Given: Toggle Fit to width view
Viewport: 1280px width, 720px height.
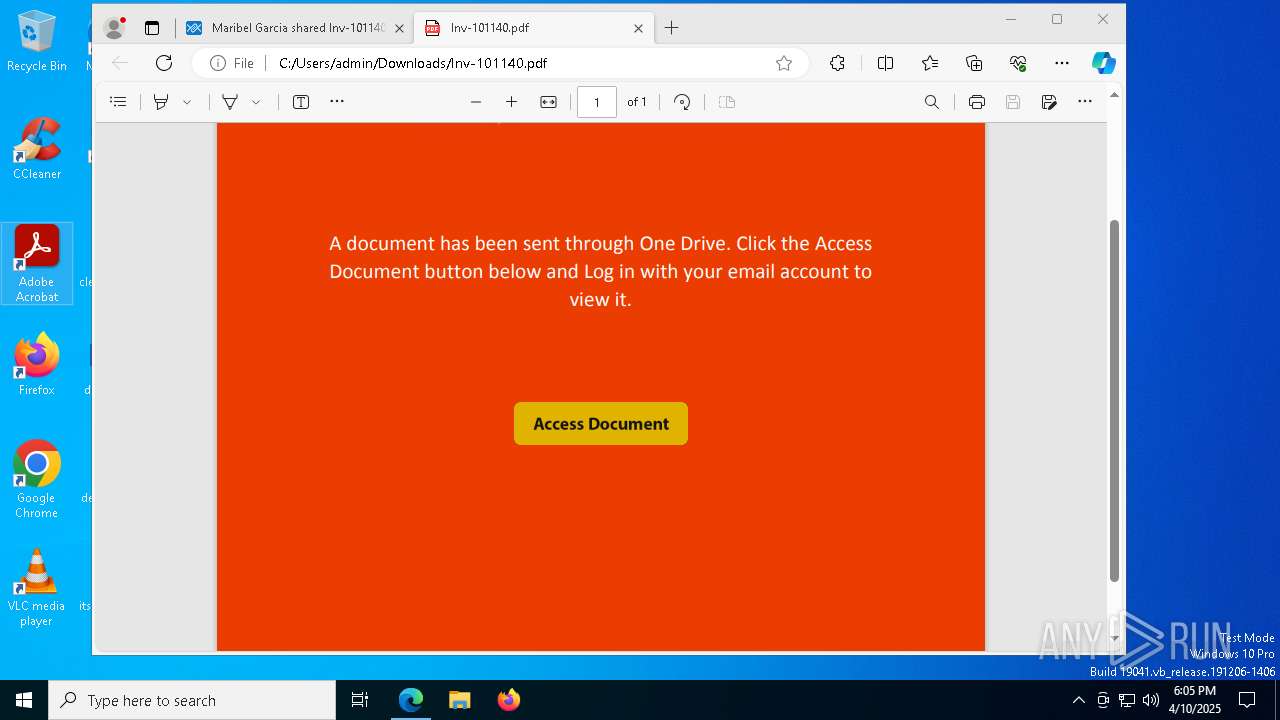Looking at the screenshot, I should (548, 102).
